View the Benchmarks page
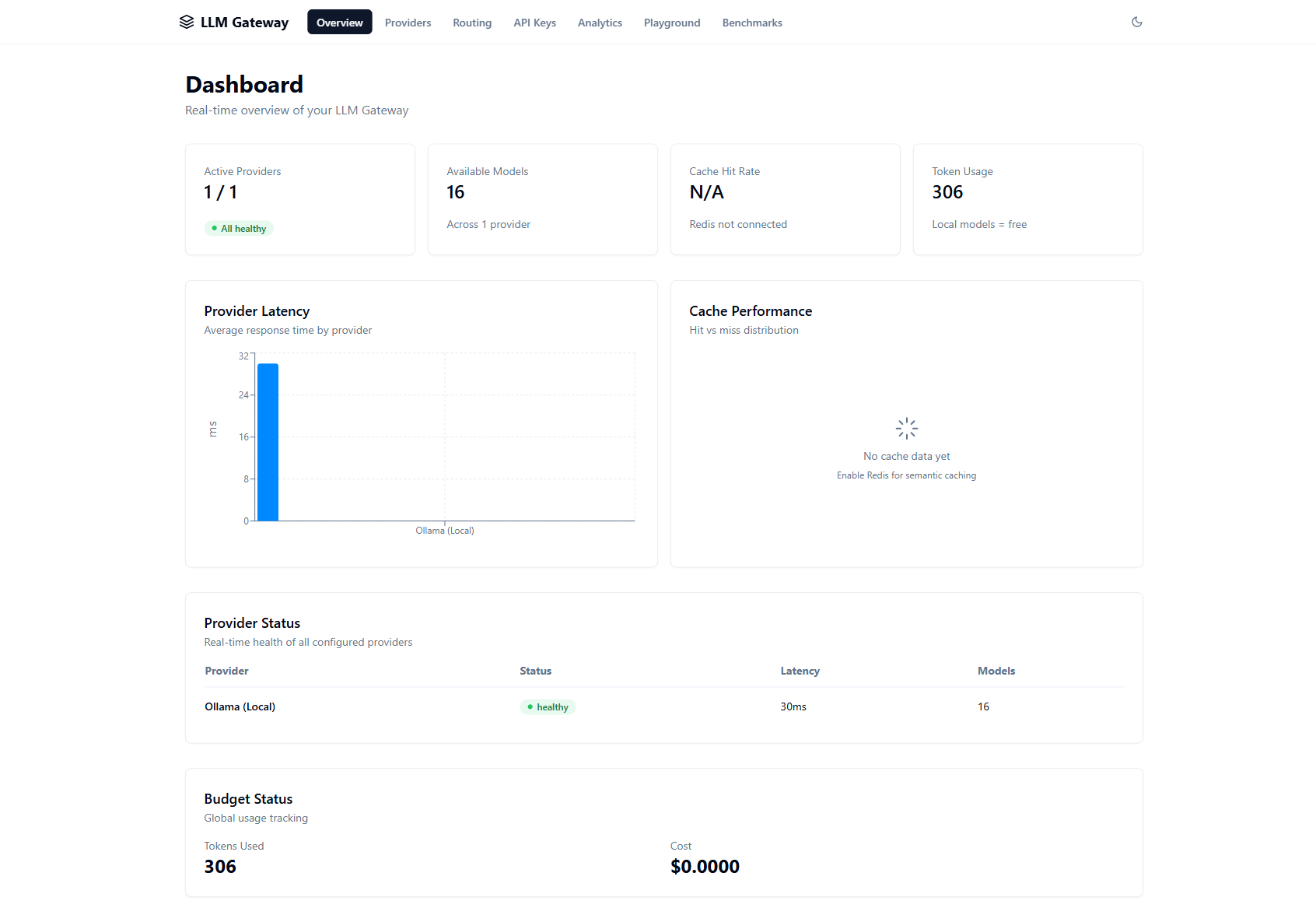 pos(751,23)
